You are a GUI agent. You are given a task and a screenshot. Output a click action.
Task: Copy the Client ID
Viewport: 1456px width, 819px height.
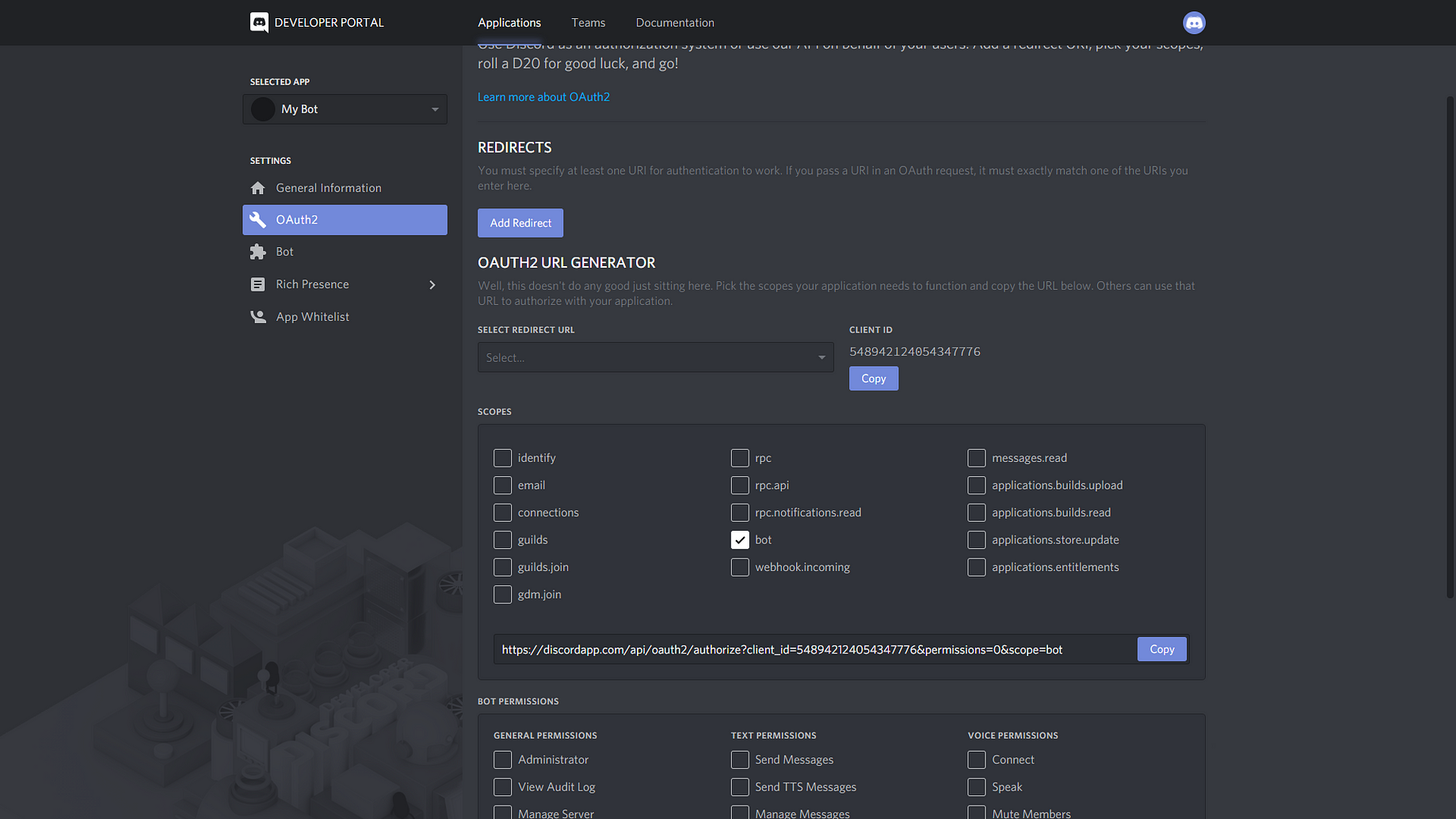(874, 379)
